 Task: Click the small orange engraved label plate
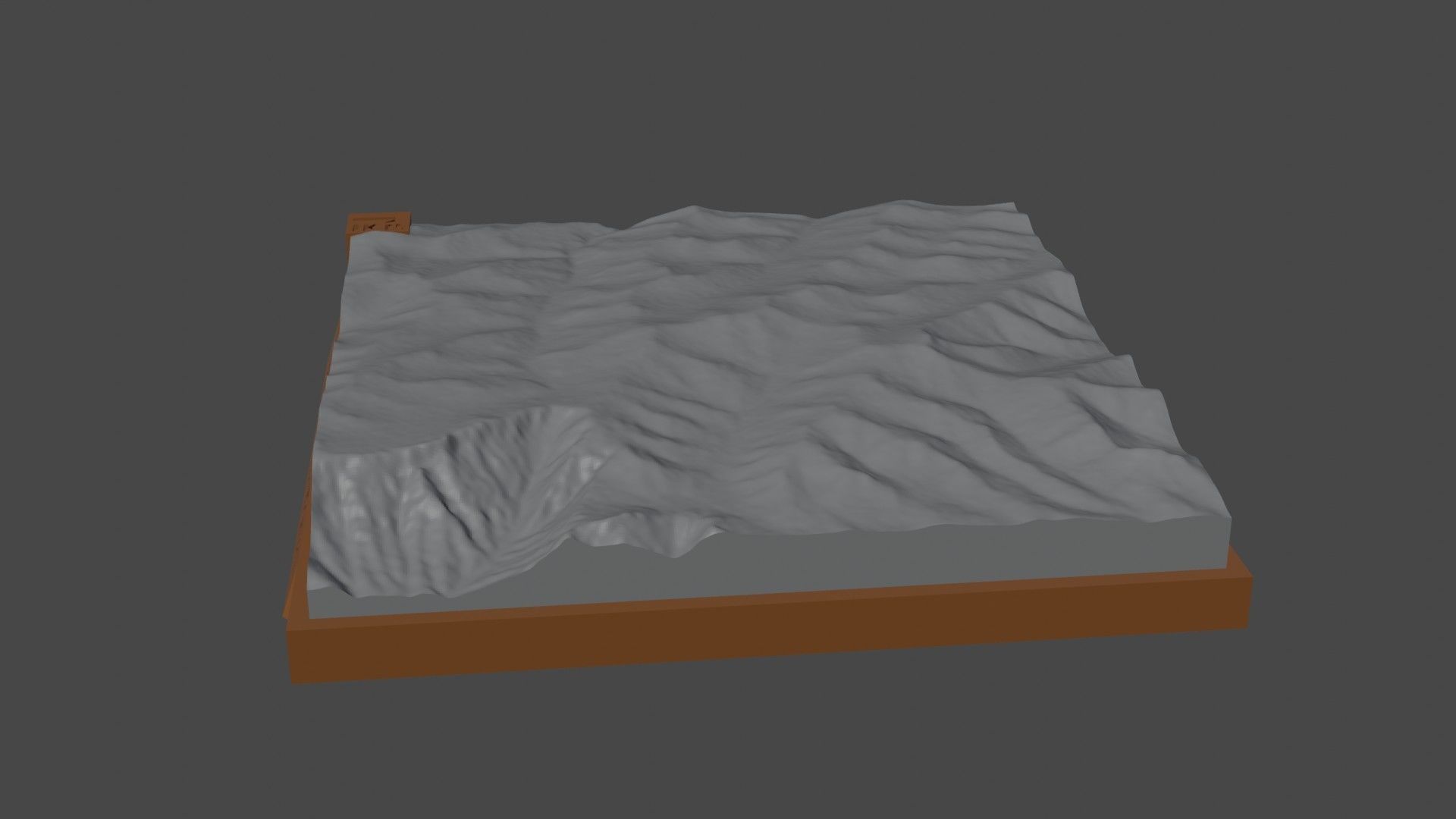[x=379, y=224]
